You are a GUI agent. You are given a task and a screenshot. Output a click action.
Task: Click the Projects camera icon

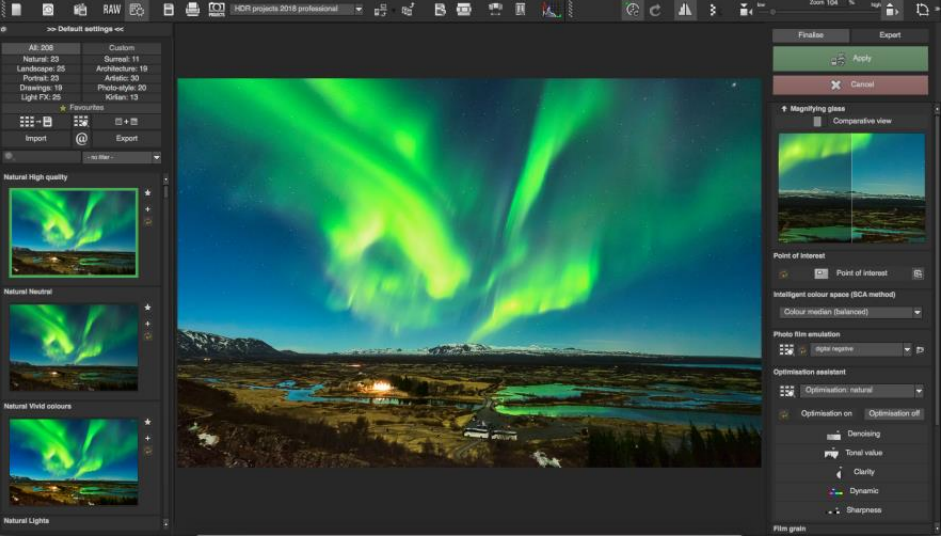(216, 9)
